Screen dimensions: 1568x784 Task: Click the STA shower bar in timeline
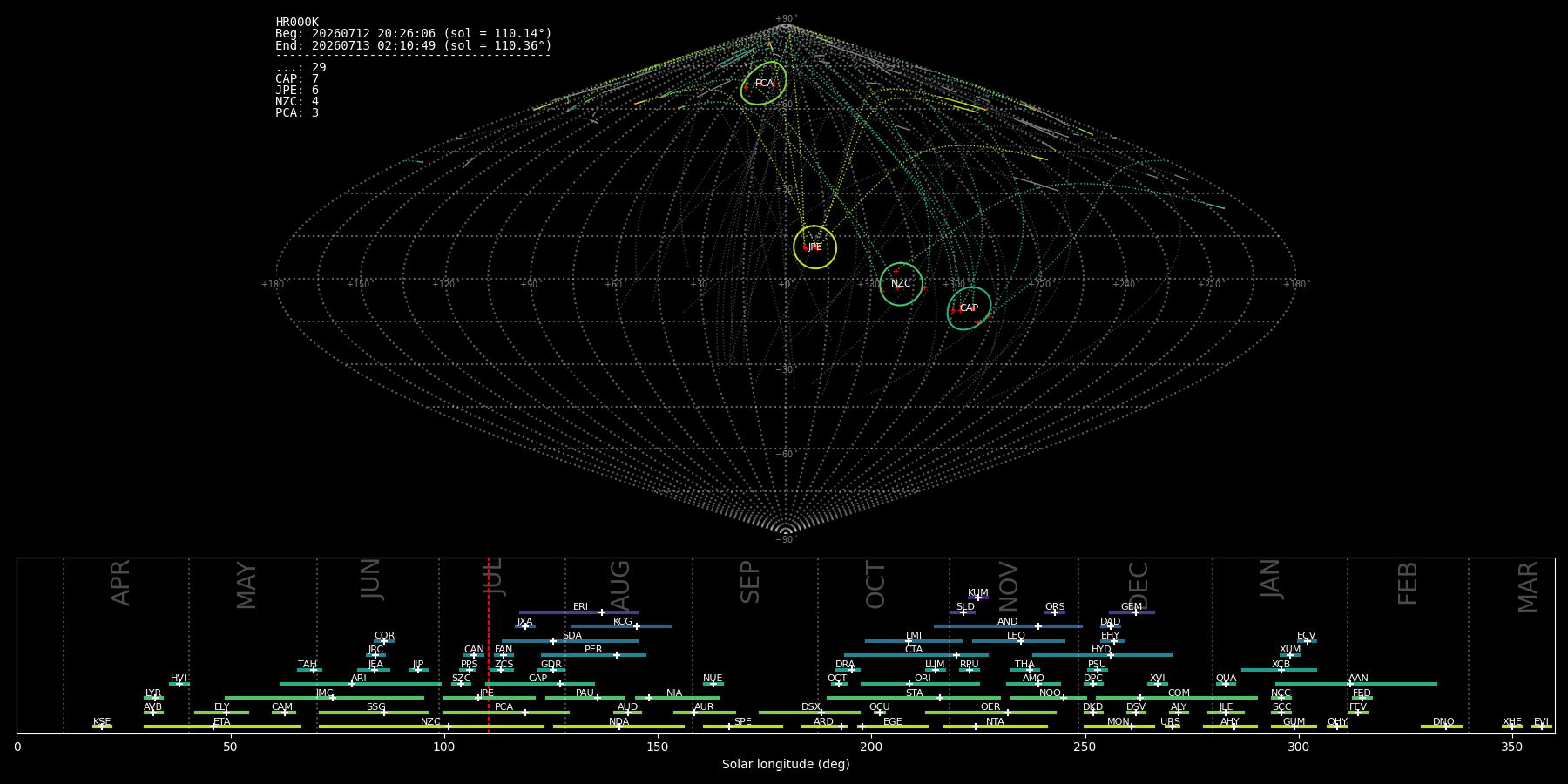tap(914, 698)
